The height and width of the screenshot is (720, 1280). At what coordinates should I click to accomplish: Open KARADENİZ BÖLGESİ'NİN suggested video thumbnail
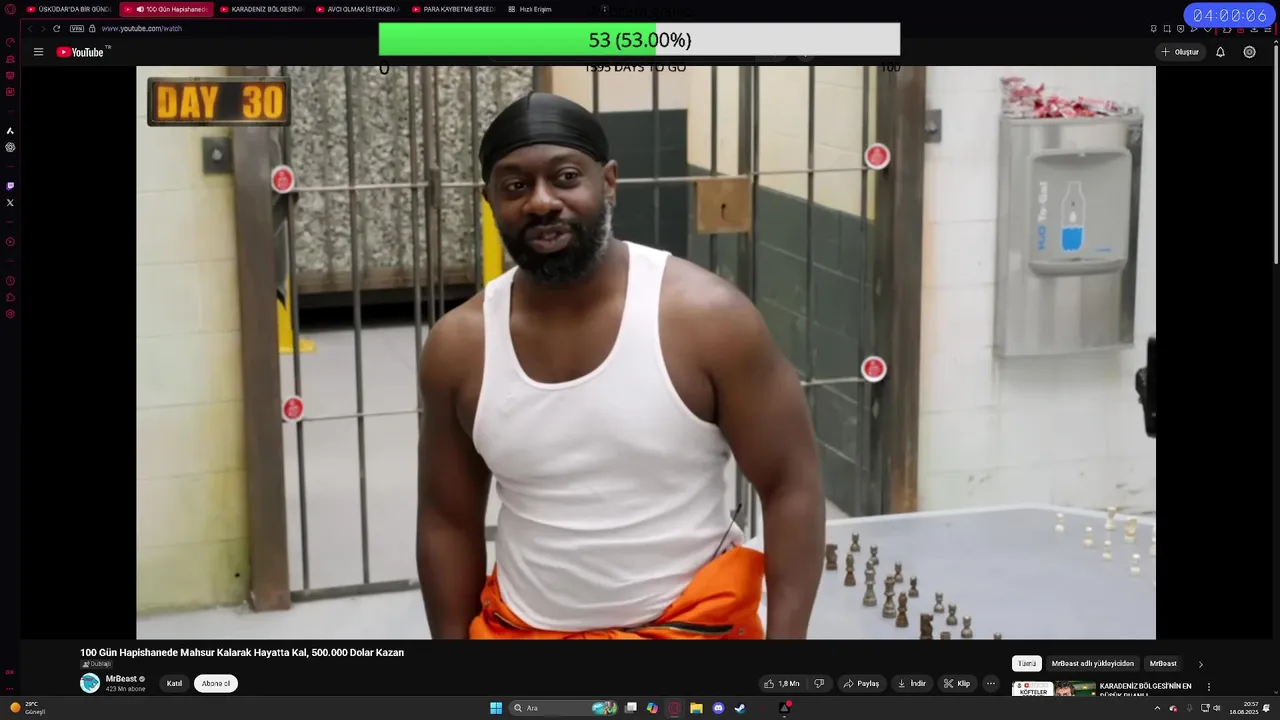(1054, 689)
